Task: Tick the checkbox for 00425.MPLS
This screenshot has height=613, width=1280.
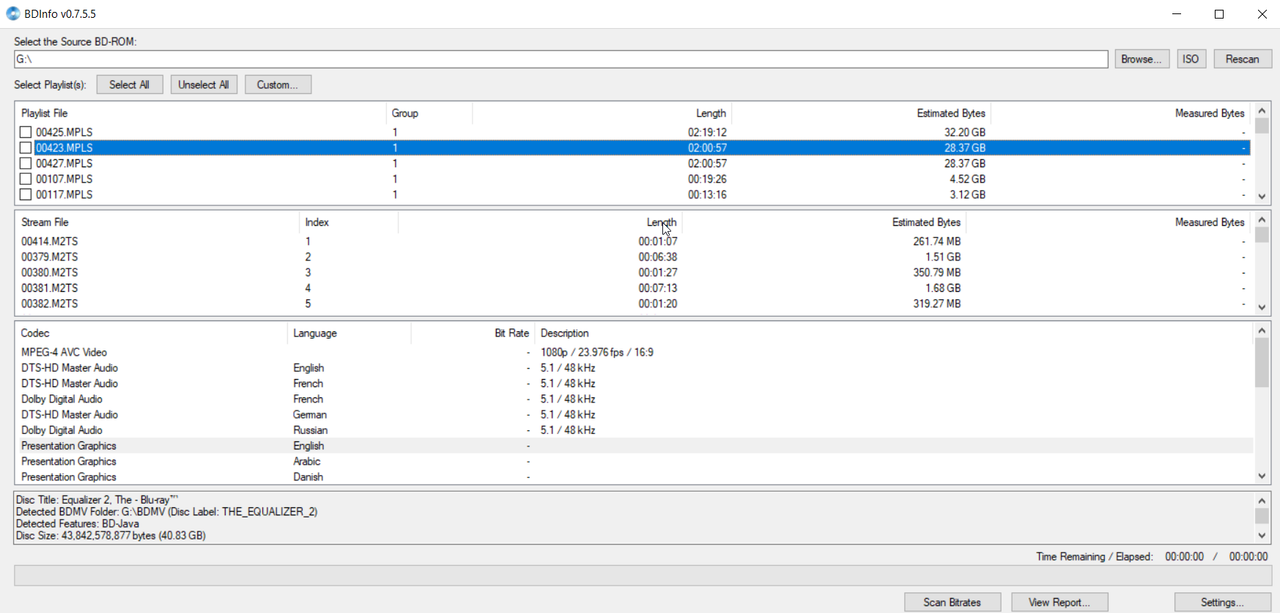Action: point(26,132)
